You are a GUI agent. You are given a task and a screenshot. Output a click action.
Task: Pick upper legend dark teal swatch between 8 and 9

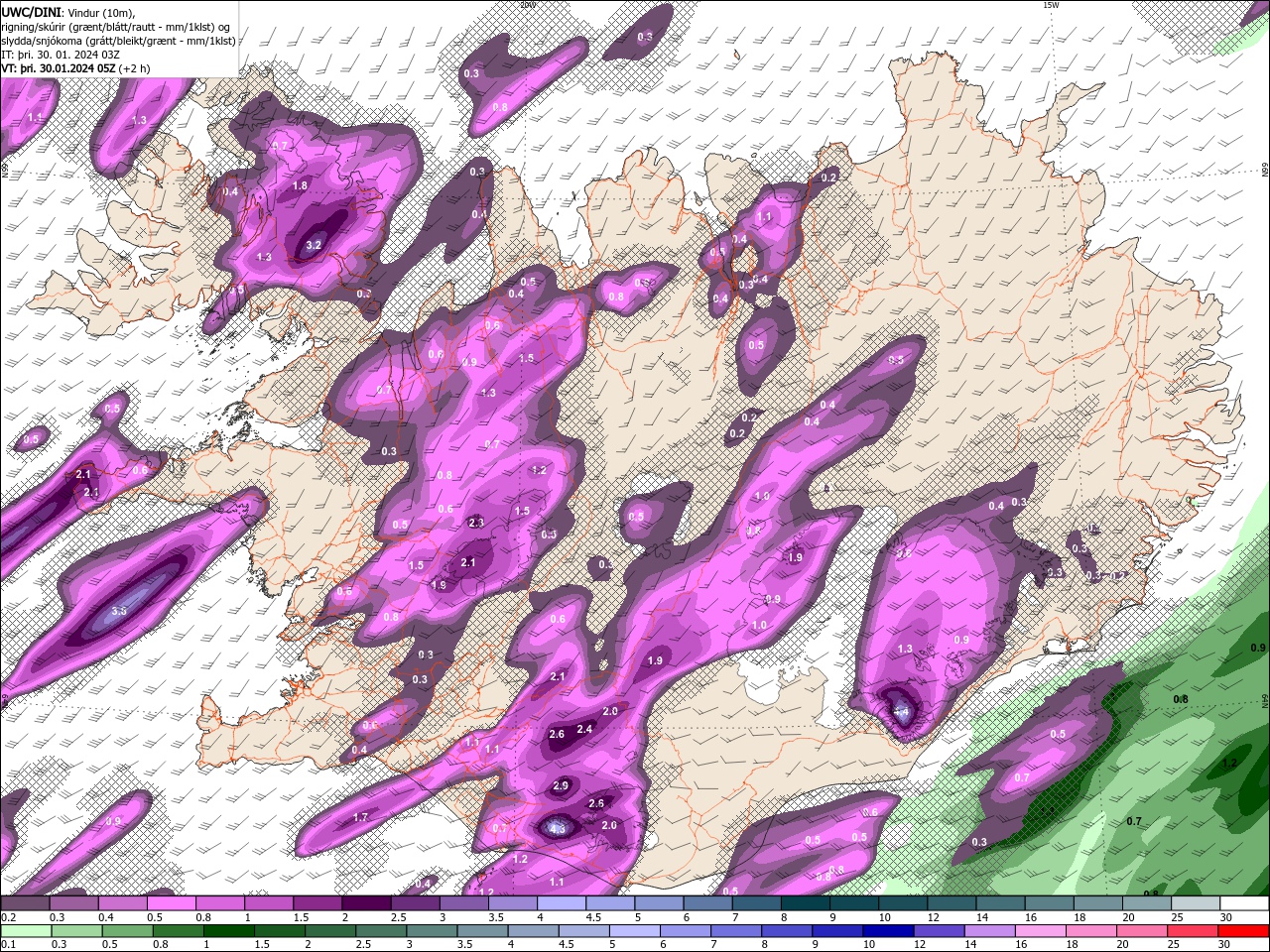[805, 903]
